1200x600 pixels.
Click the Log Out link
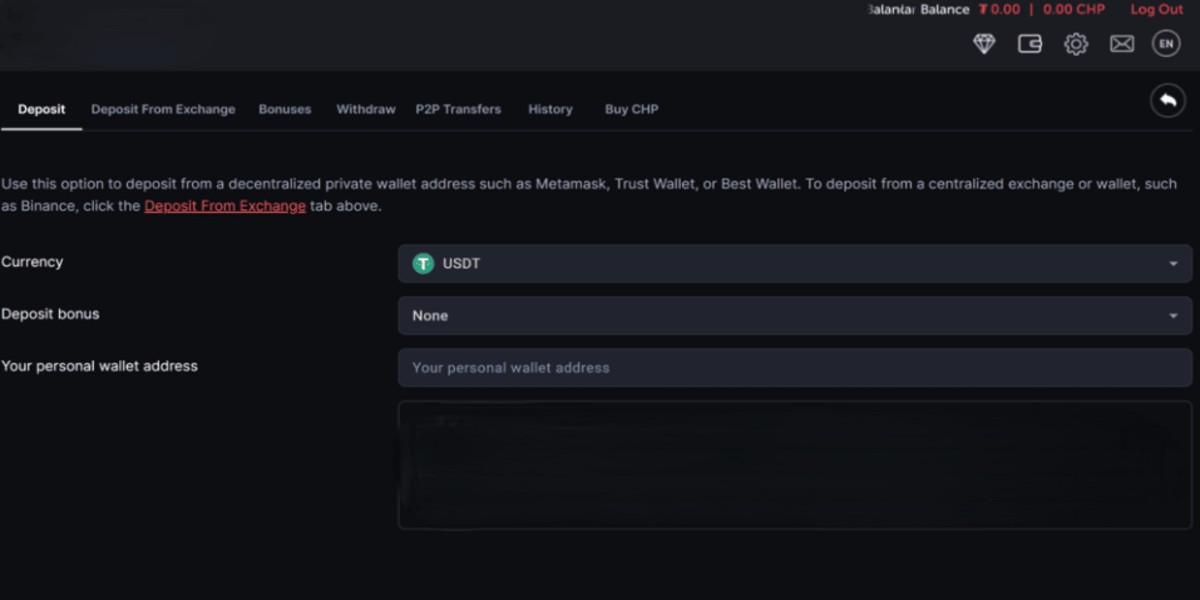point(1156,10)
